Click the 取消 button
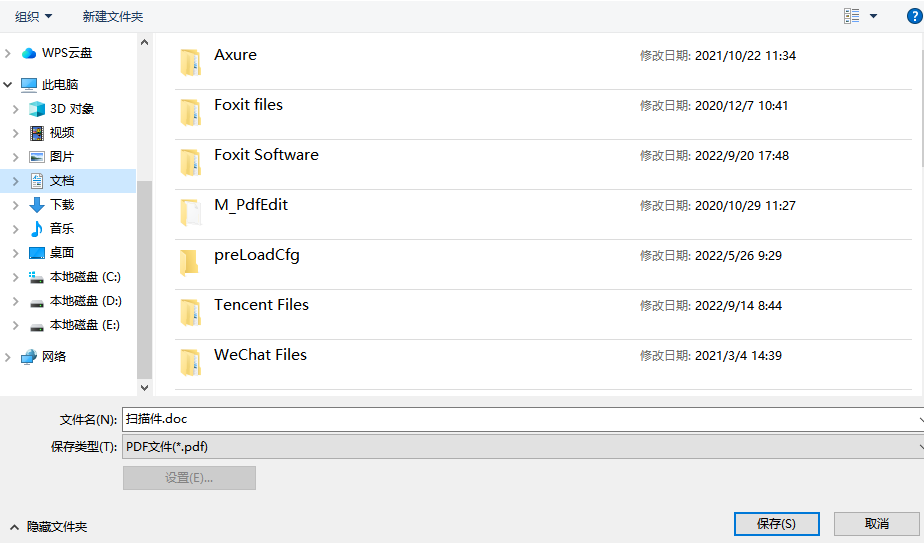The image size is (924, 543). point(876,524)
